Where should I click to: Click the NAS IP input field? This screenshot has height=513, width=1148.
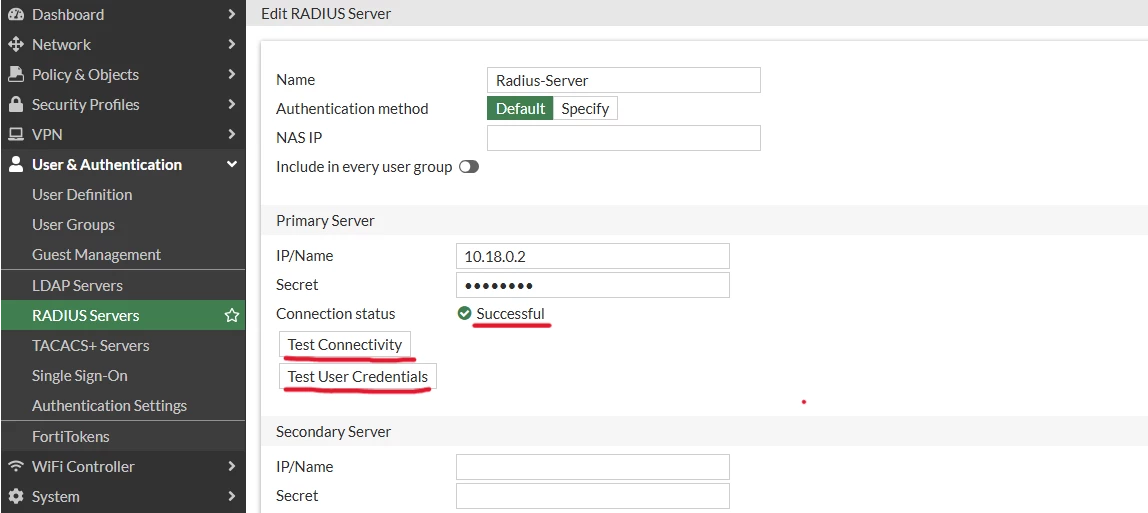coord(624,138)
